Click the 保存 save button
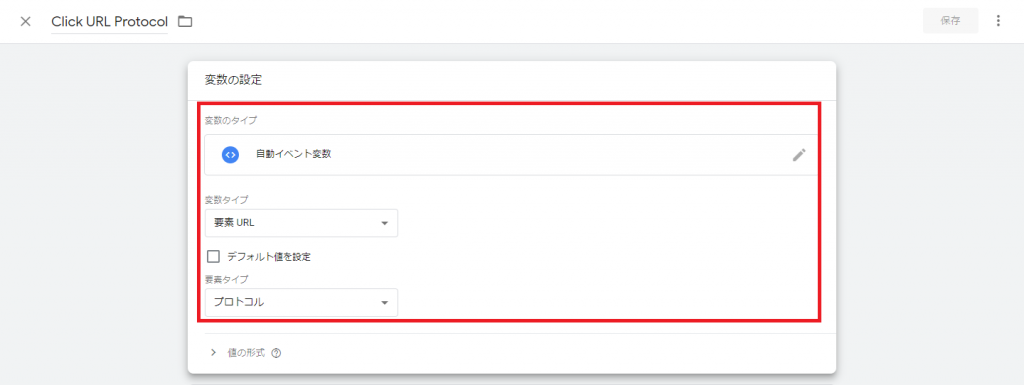Viewport: 1024px width, 385px height. (x=950, y=21)
